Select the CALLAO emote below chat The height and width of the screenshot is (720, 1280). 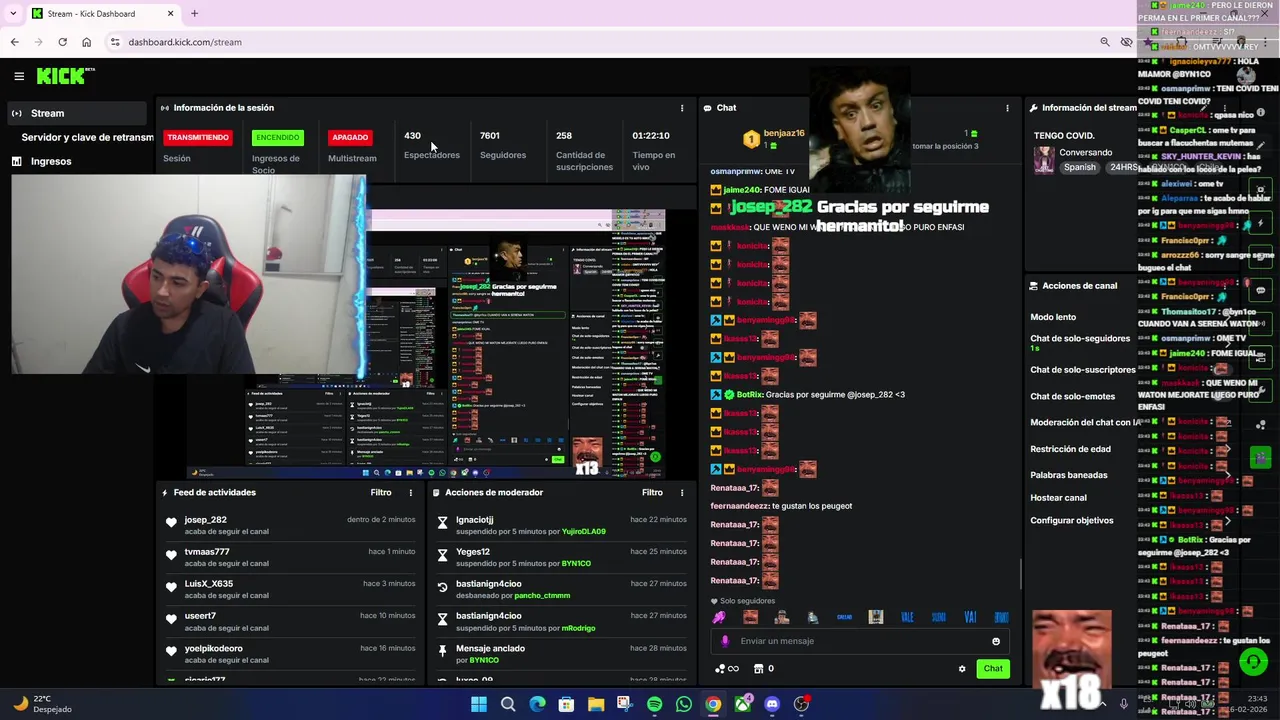tap(844, 618)
